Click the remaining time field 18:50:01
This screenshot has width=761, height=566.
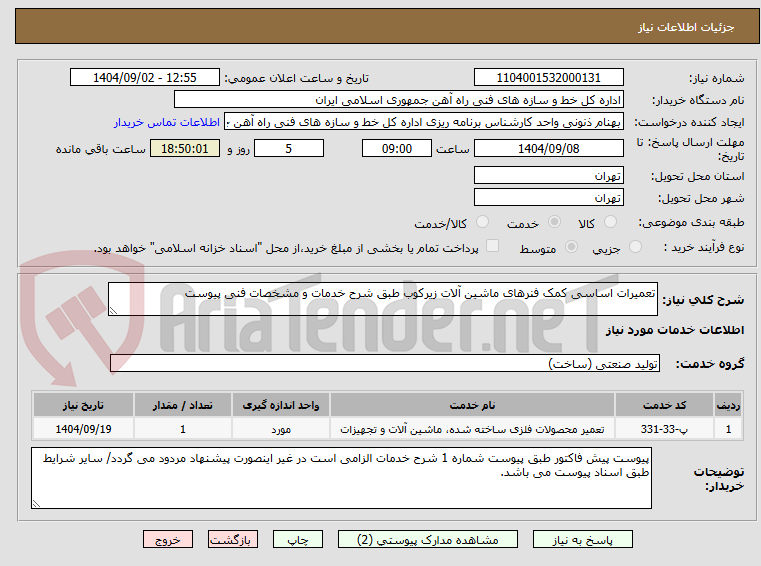184,148
